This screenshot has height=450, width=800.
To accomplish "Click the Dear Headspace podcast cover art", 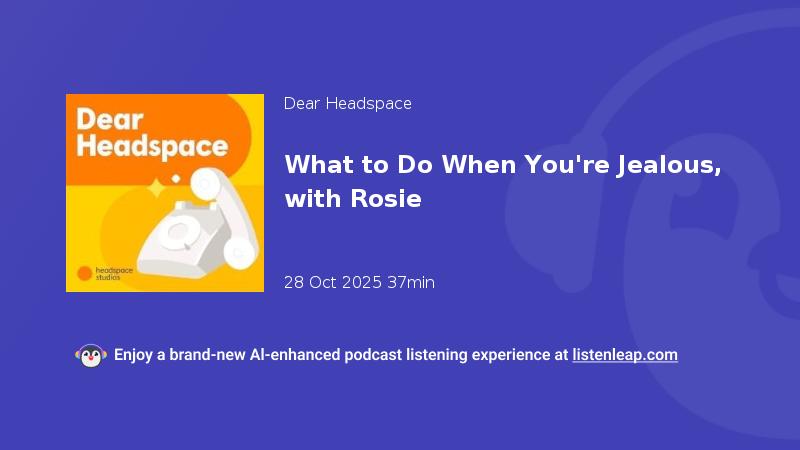I will 165,193.
